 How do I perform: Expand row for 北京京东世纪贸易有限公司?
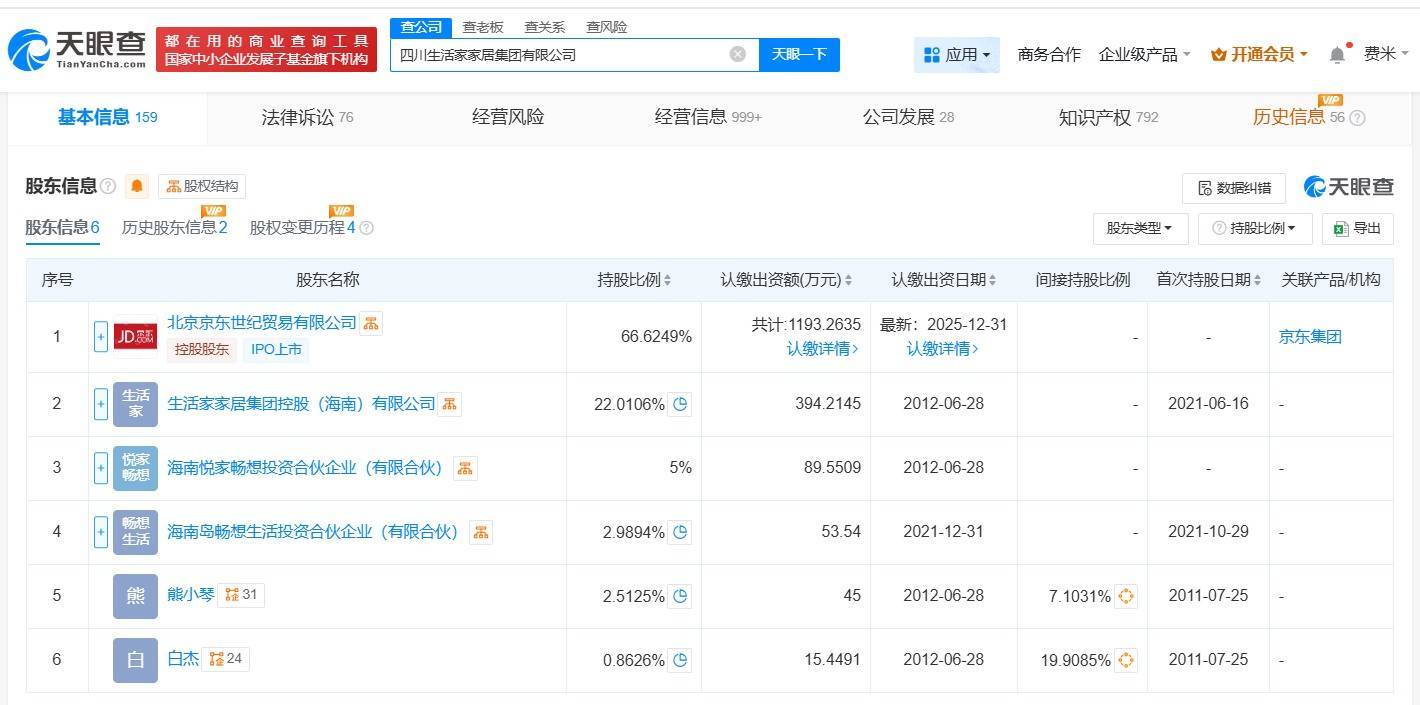coord(100,337)
